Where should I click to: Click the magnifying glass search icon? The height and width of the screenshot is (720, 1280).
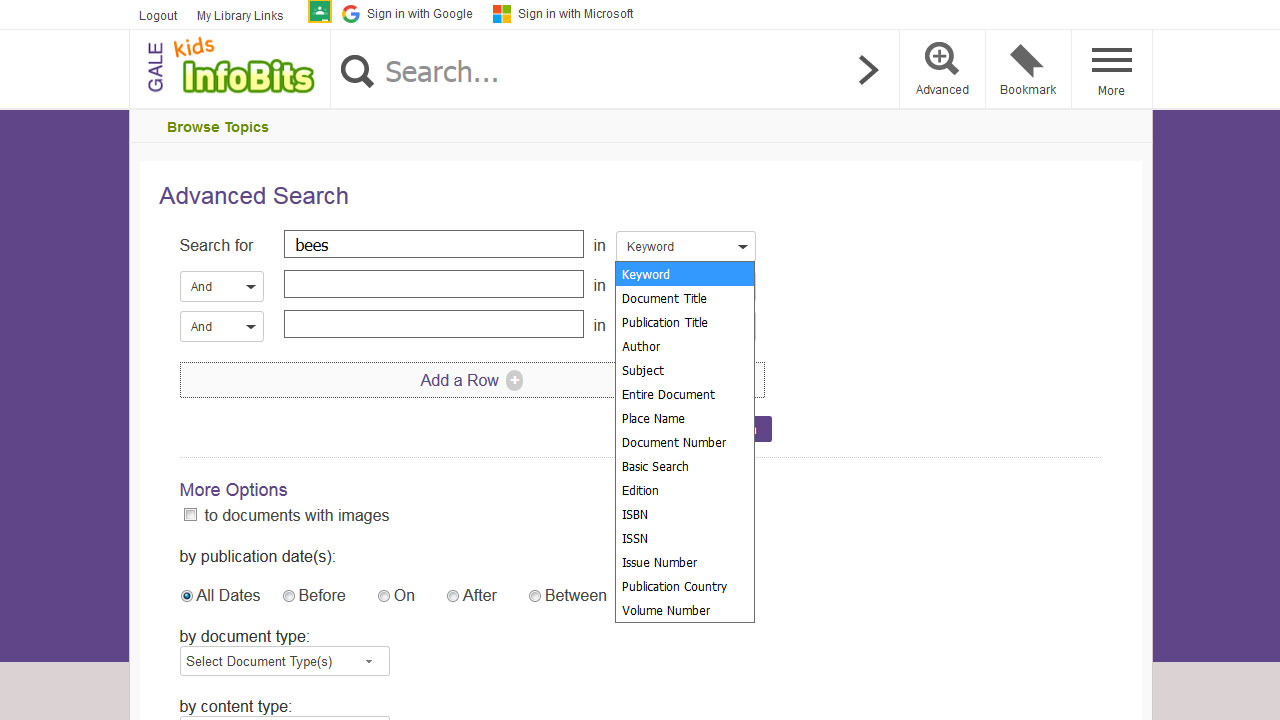pyautogui.click(x=357, y=71)
